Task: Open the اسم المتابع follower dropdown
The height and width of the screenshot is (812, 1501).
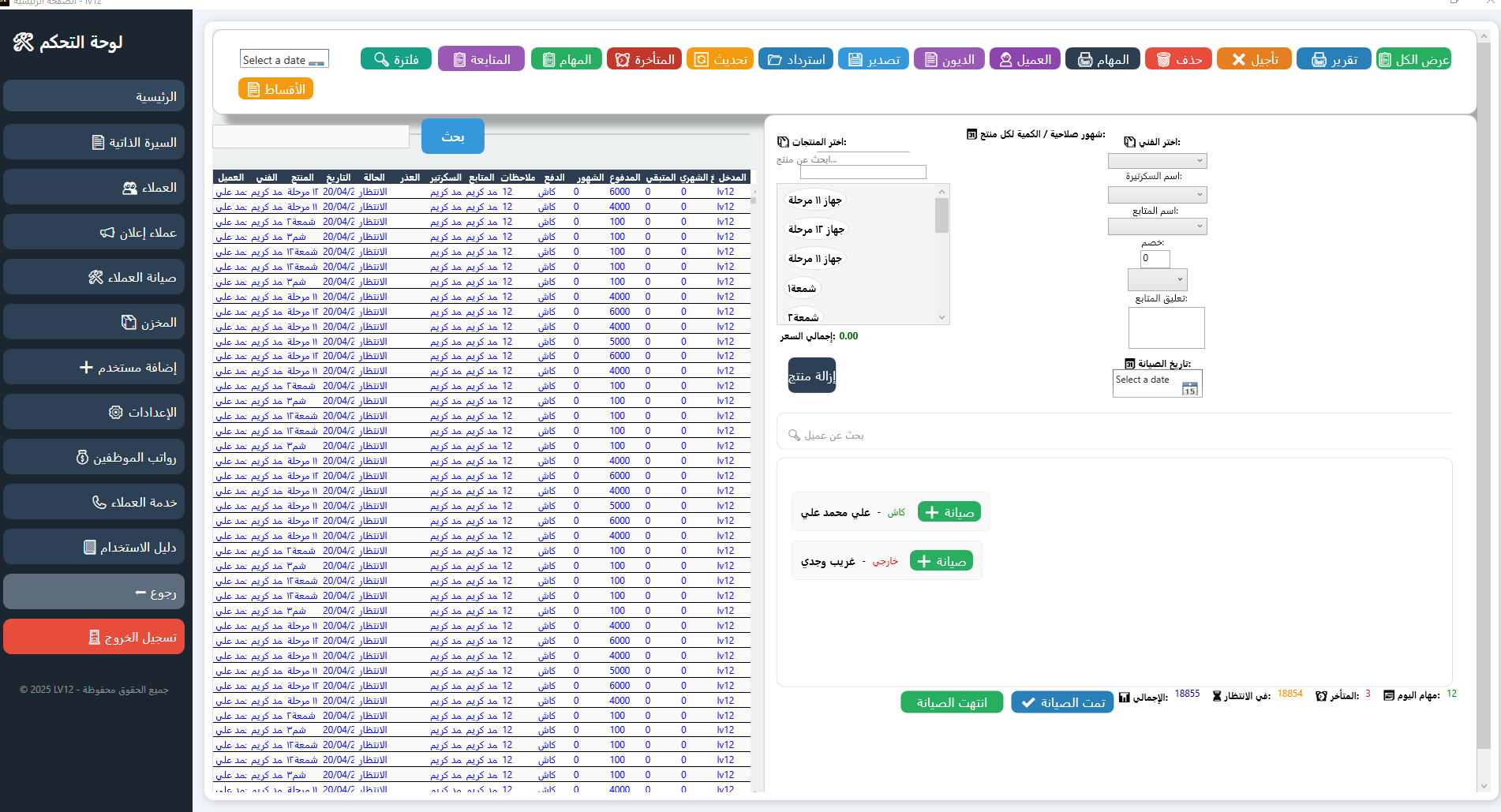Action: [x=1157, y=227]
